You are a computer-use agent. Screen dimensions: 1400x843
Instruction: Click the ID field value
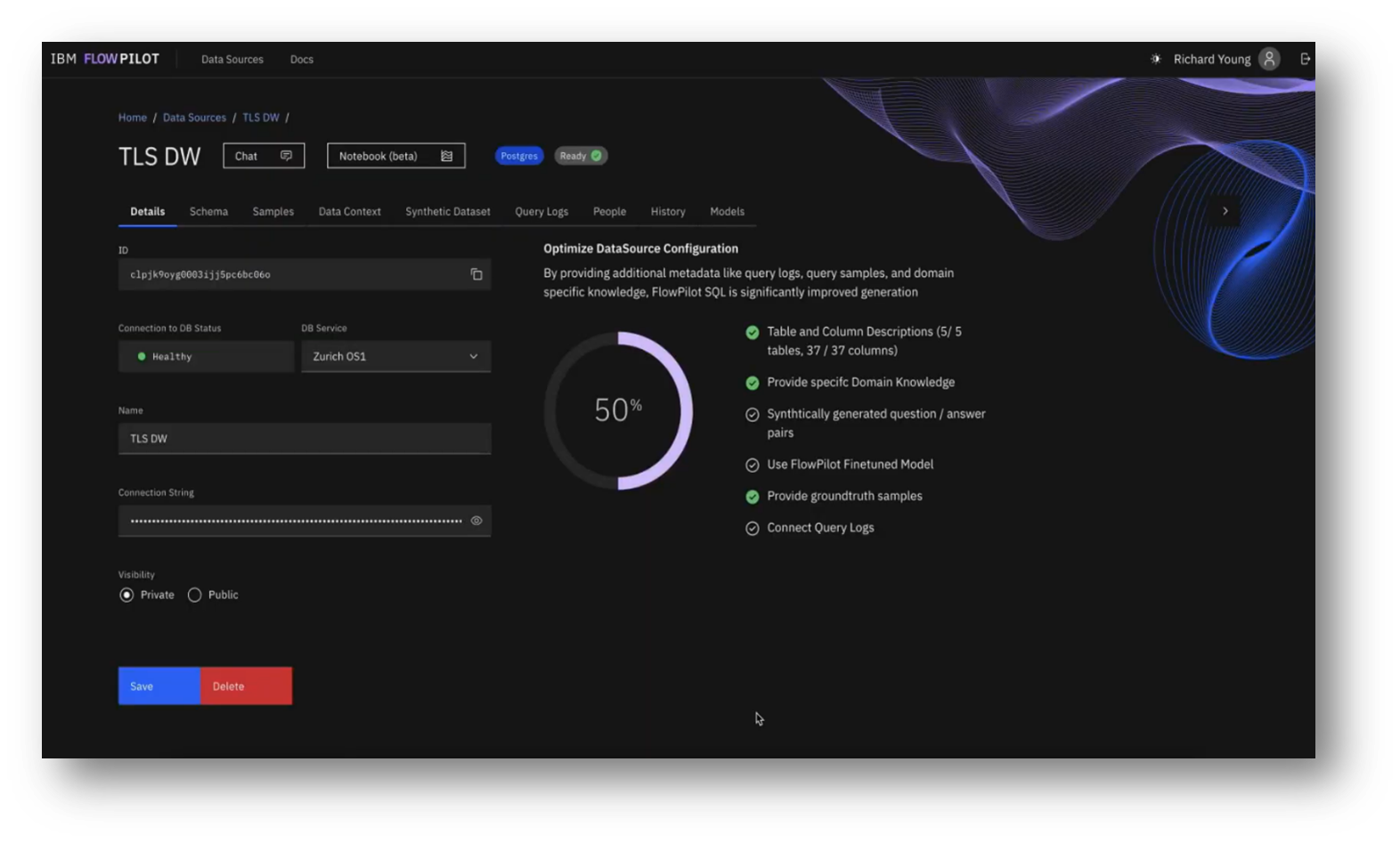click(x=200, y=275)
